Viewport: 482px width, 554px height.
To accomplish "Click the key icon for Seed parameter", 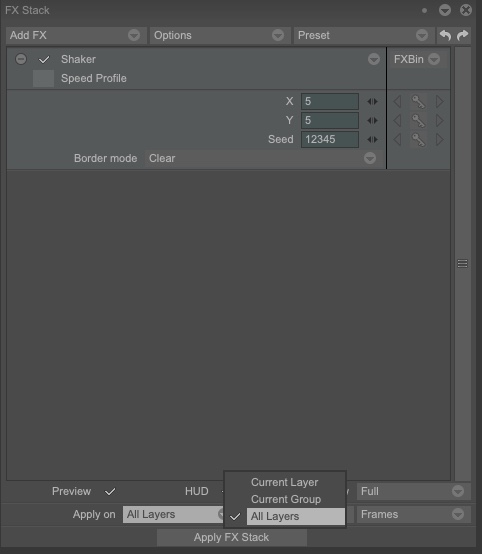I will (418, 140).
